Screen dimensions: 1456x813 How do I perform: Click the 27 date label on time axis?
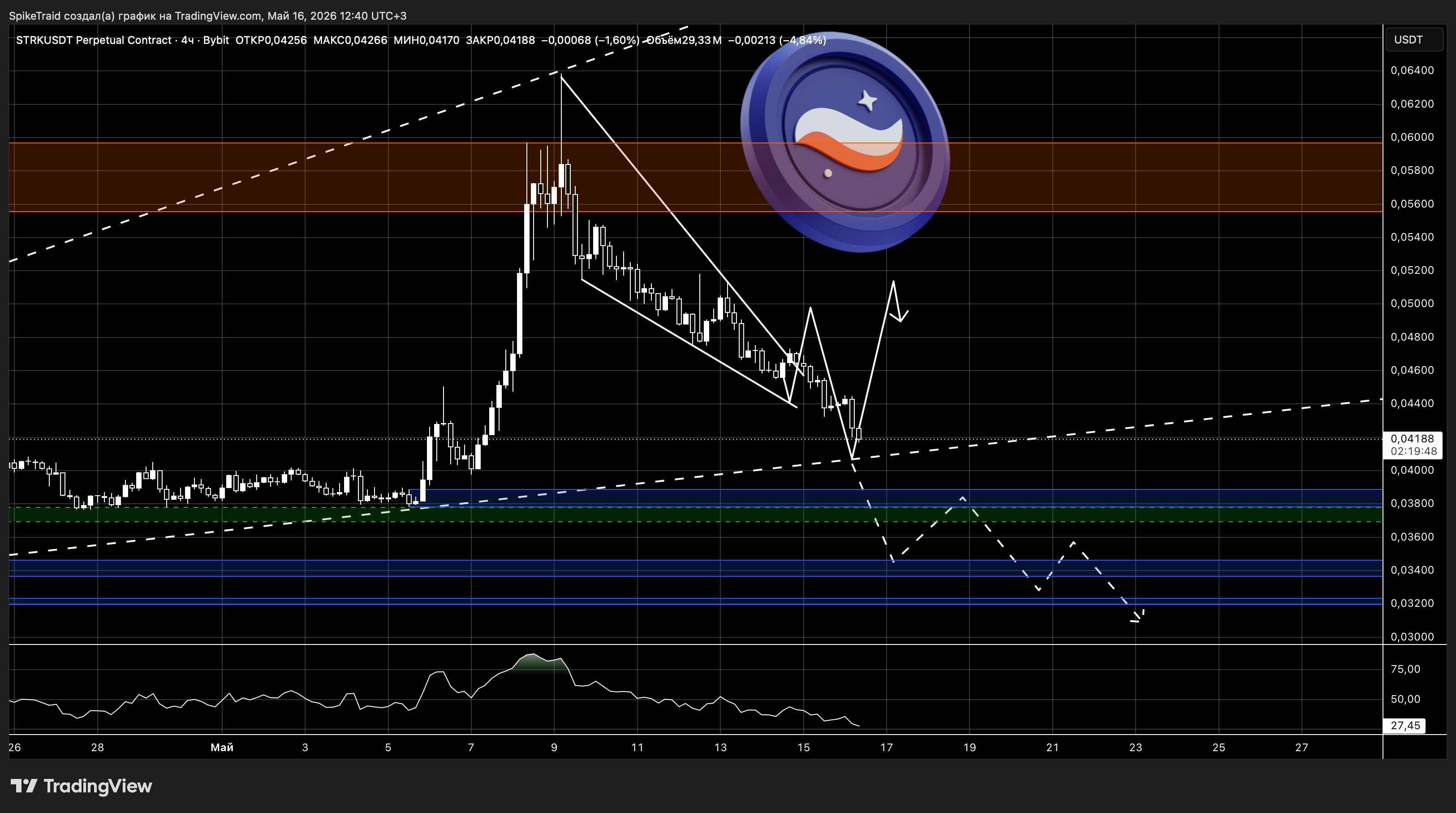pos(1302,748)
